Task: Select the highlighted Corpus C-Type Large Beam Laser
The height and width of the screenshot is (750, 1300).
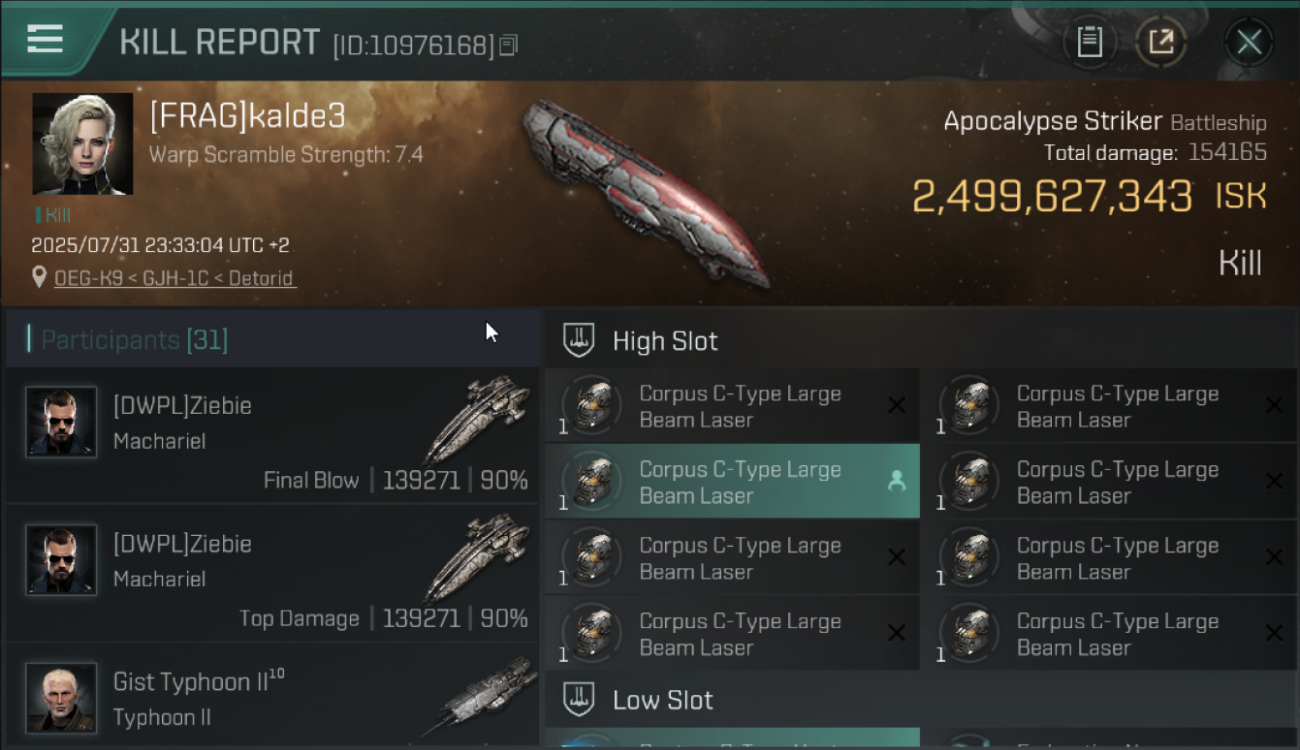Action: tap(732, 482)
